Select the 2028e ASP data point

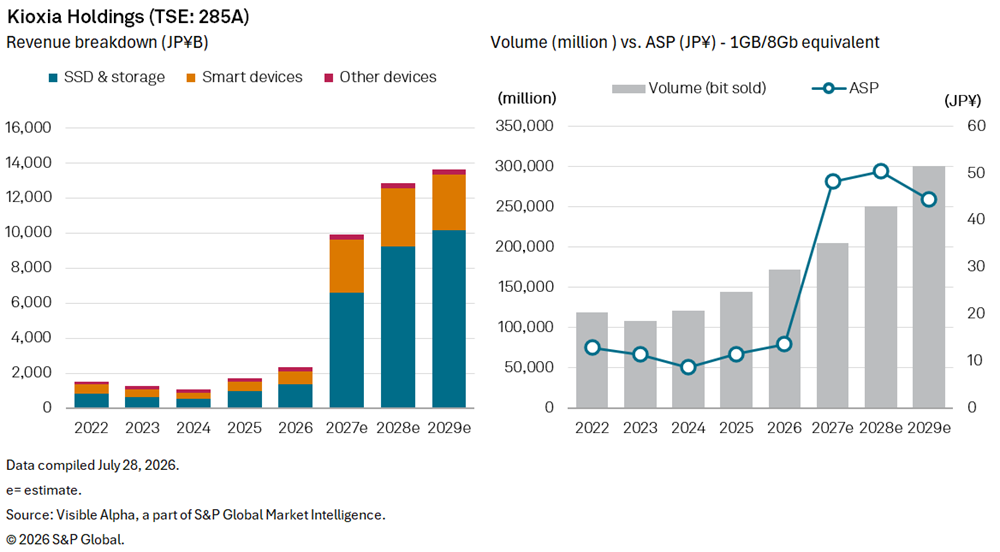(881, 171)
